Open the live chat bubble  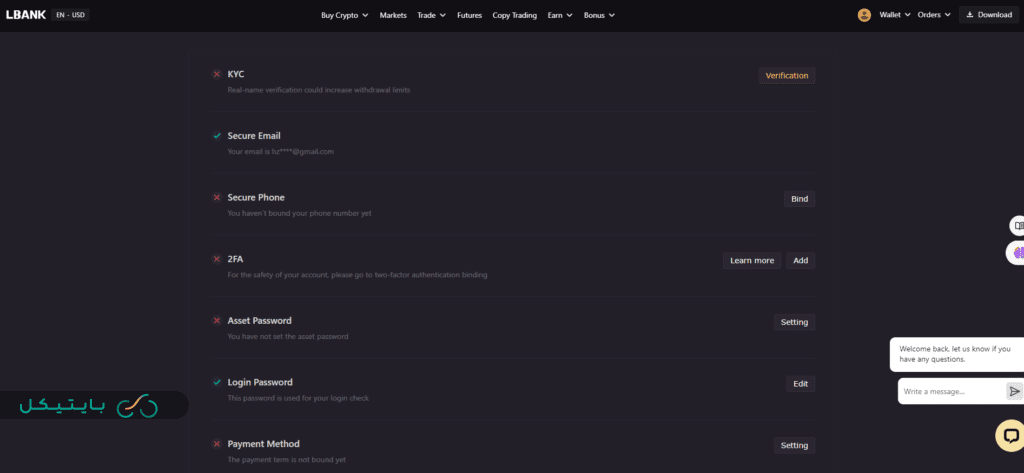coord(1010,435)
